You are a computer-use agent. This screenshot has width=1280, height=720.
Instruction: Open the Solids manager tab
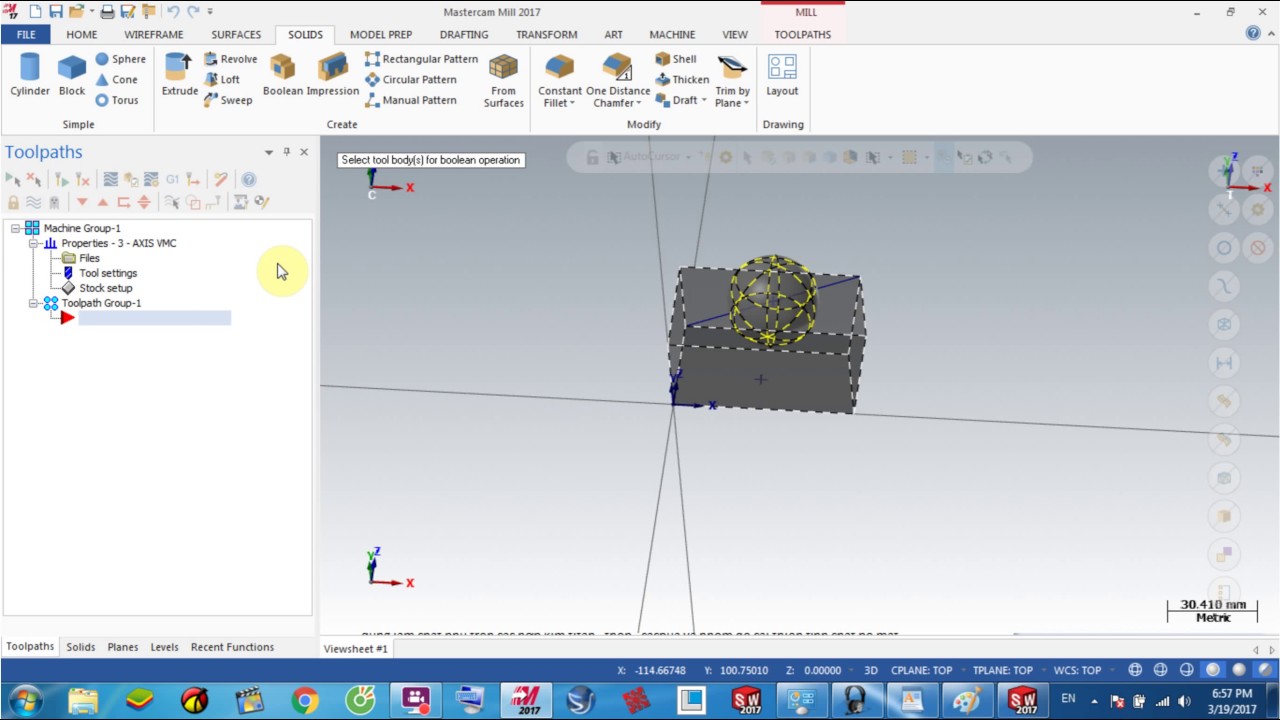pyautogui.click(x=81, y=647)
